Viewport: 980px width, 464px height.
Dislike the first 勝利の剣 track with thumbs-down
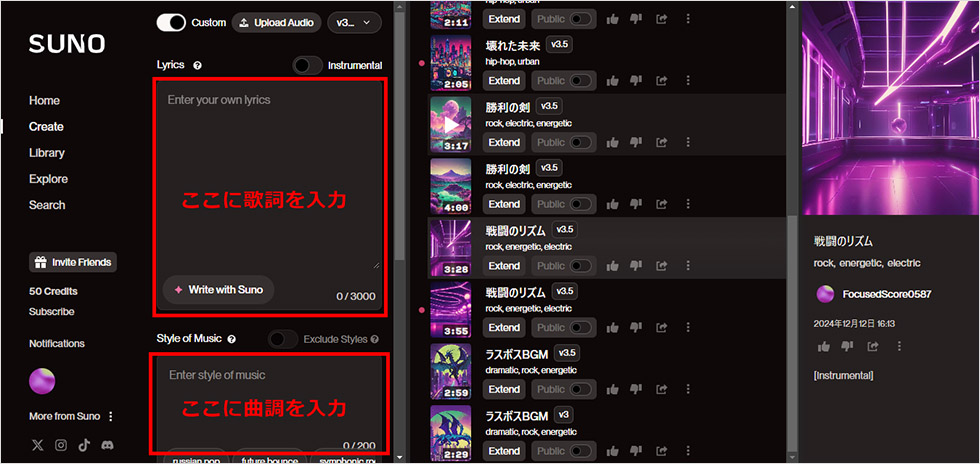636,143
